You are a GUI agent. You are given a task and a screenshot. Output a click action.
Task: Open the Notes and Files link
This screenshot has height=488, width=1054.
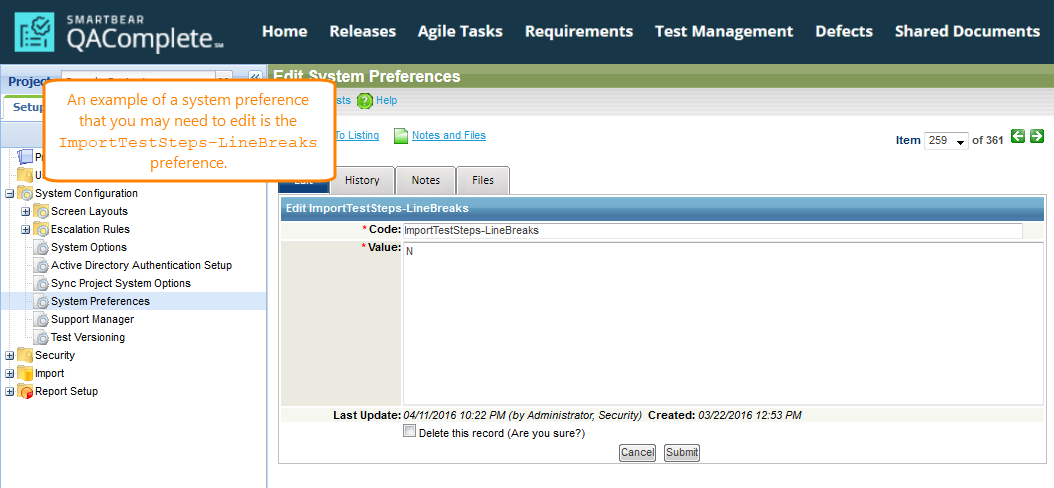448,136
